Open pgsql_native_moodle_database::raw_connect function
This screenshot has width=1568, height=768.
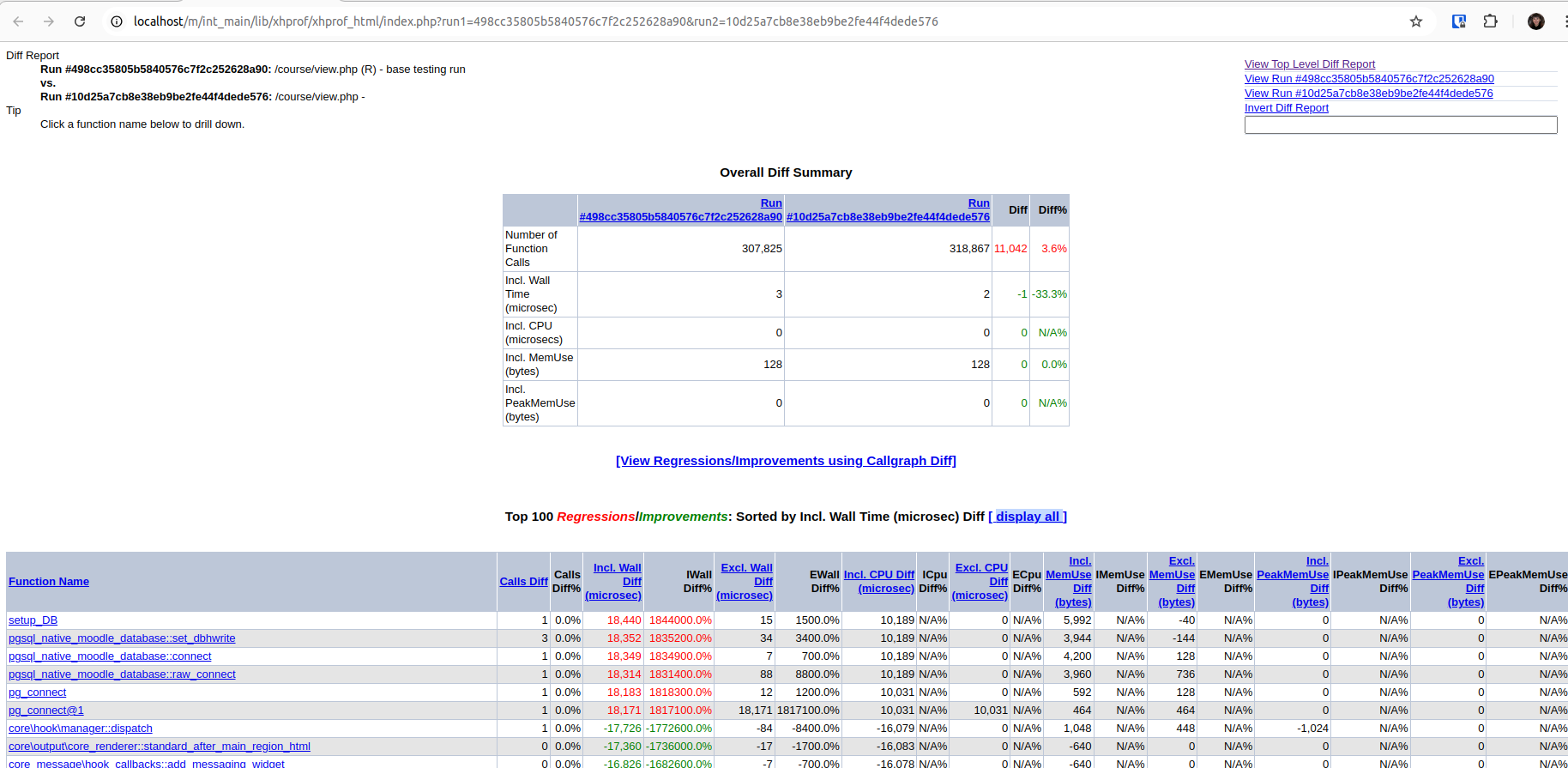click(x=122, y=674)
